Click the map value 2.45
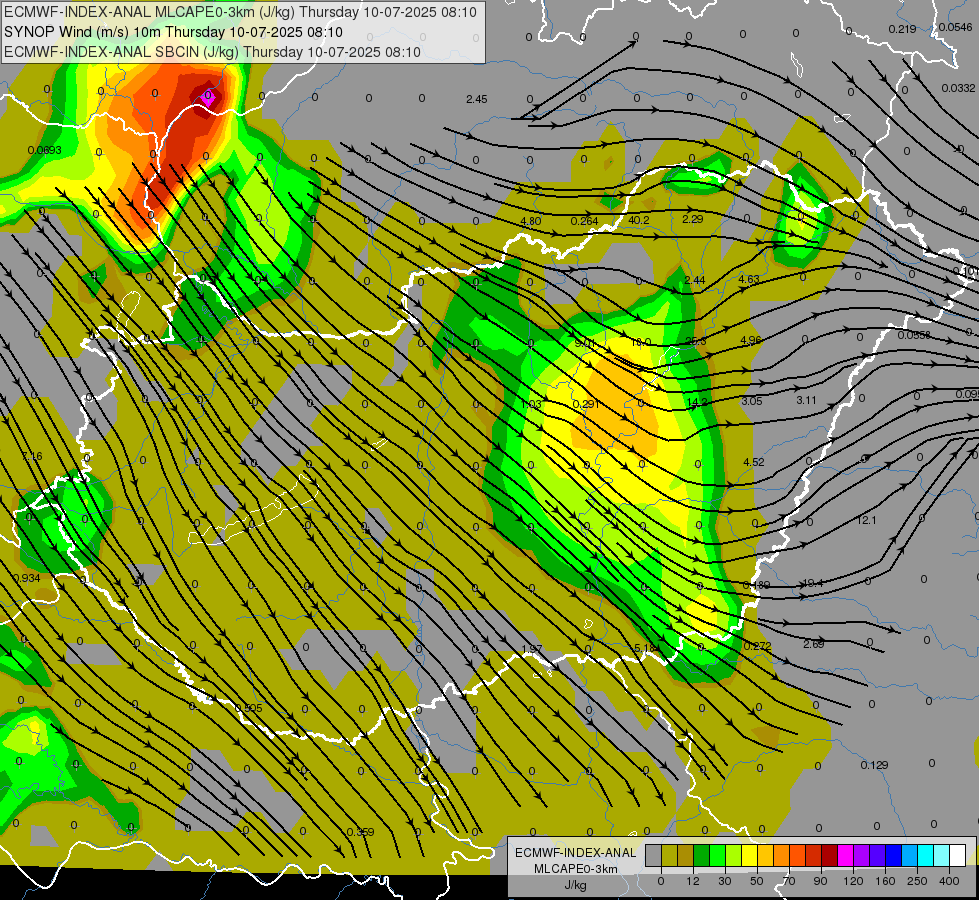 pos(476,99)
